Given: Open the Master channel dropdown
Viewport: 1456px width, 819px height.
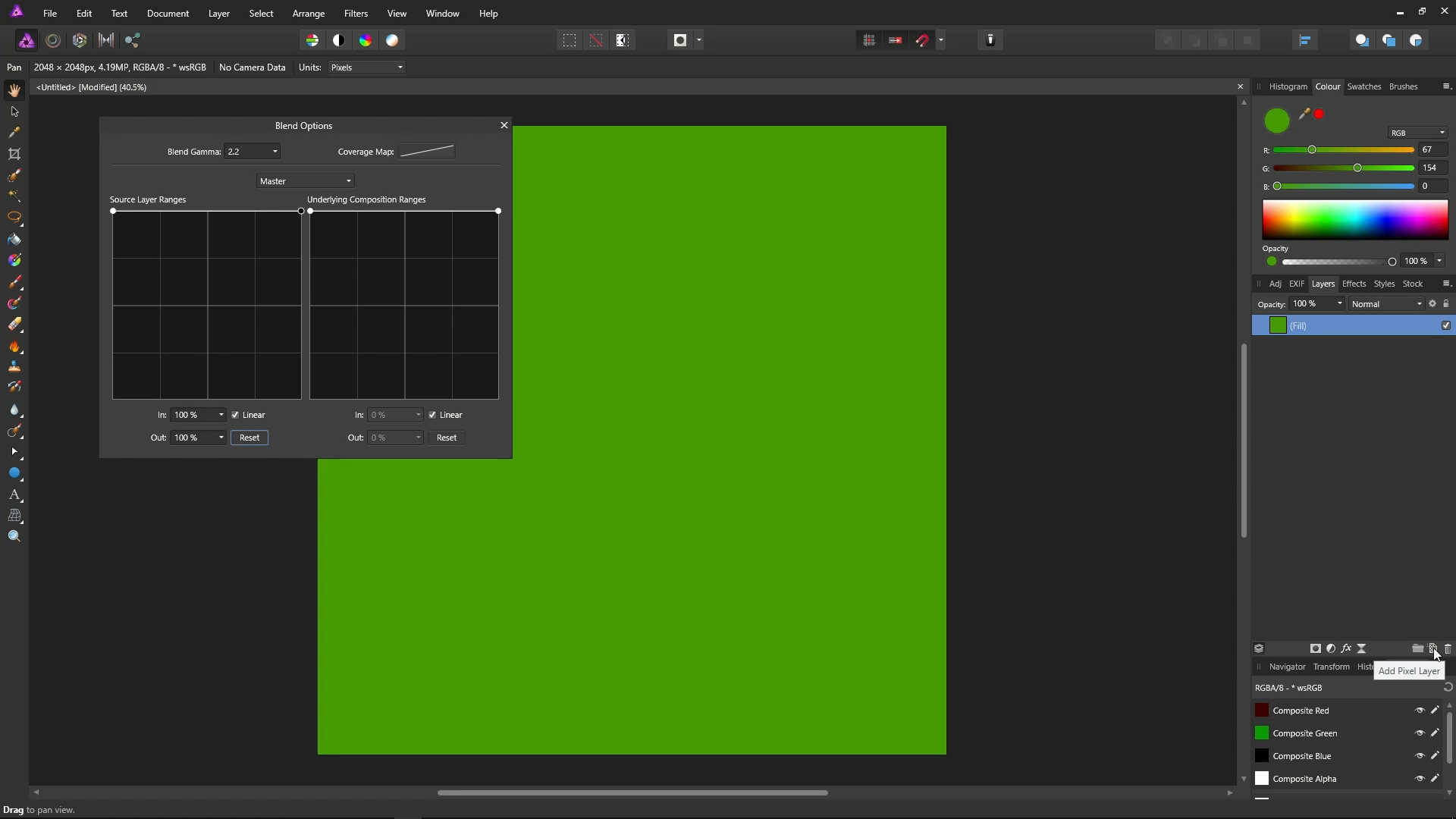Looking at the screenshot, I should 306,181.
